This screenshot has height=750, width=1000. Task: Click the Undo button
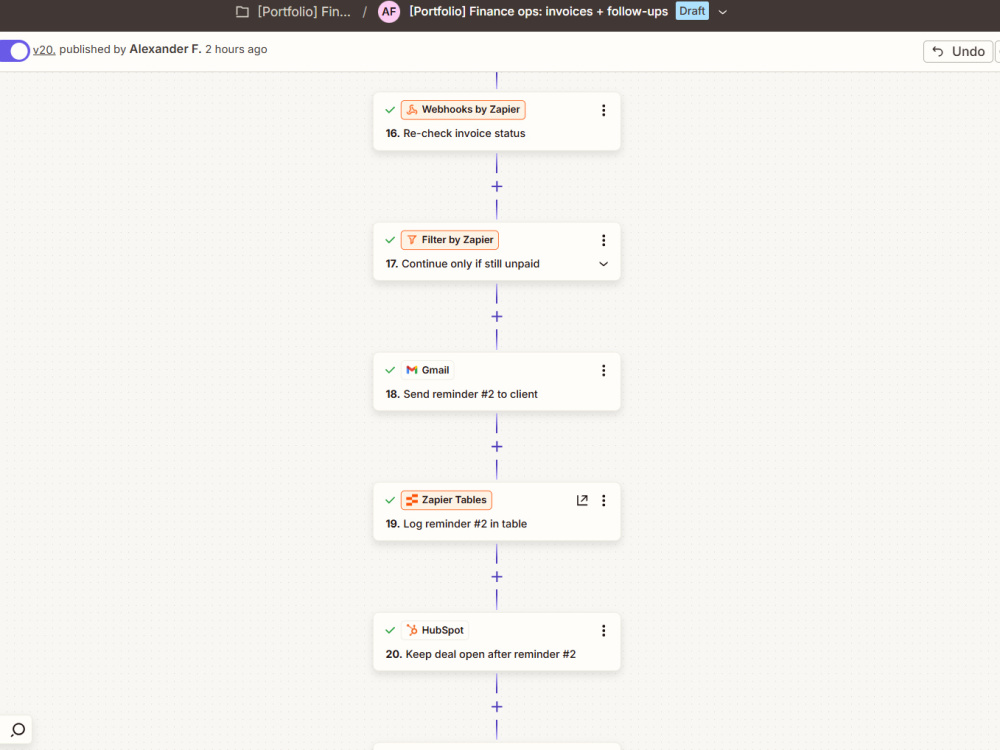click(x=958, y=52)
